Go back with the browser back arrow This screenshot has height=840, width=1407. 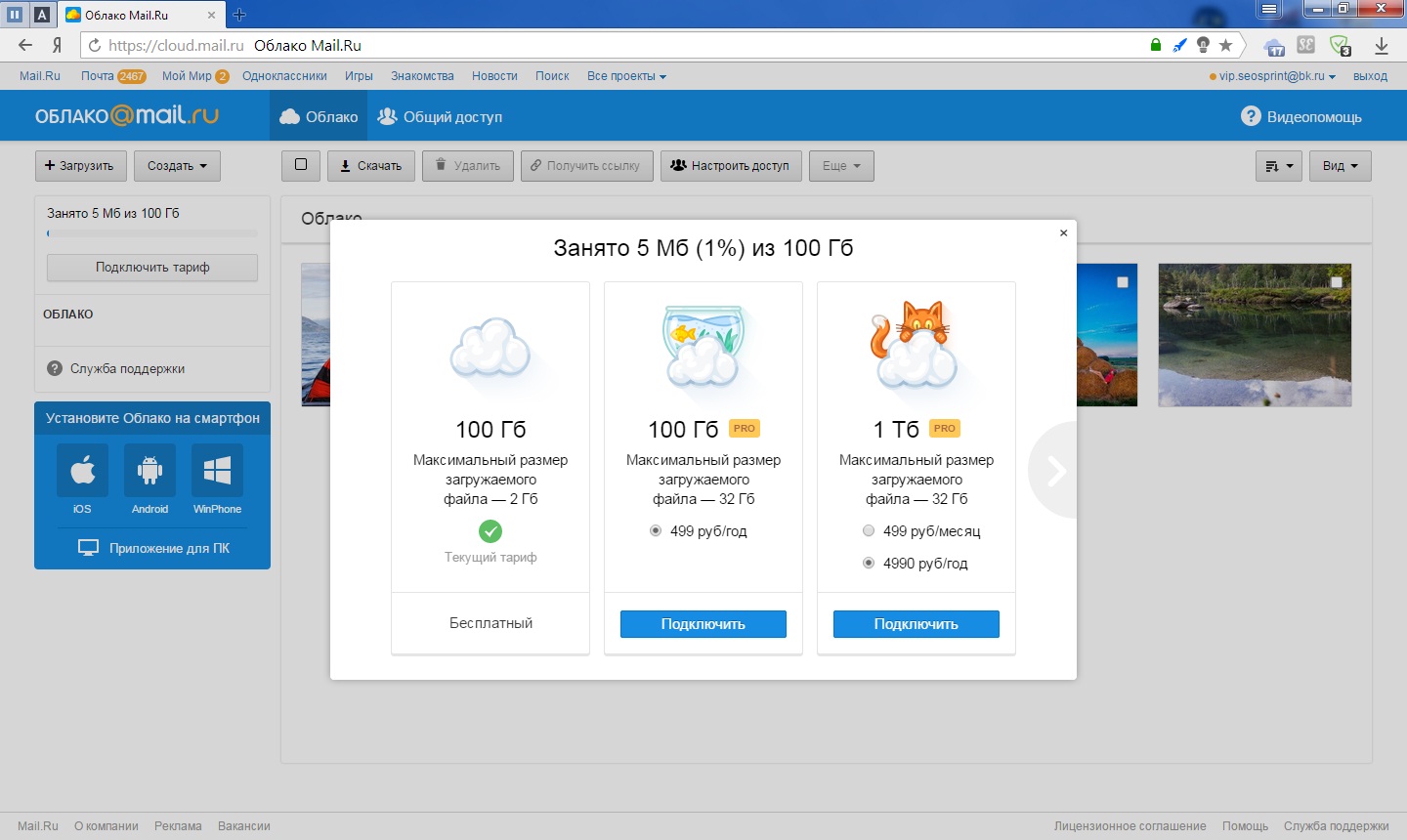[25, 45]
